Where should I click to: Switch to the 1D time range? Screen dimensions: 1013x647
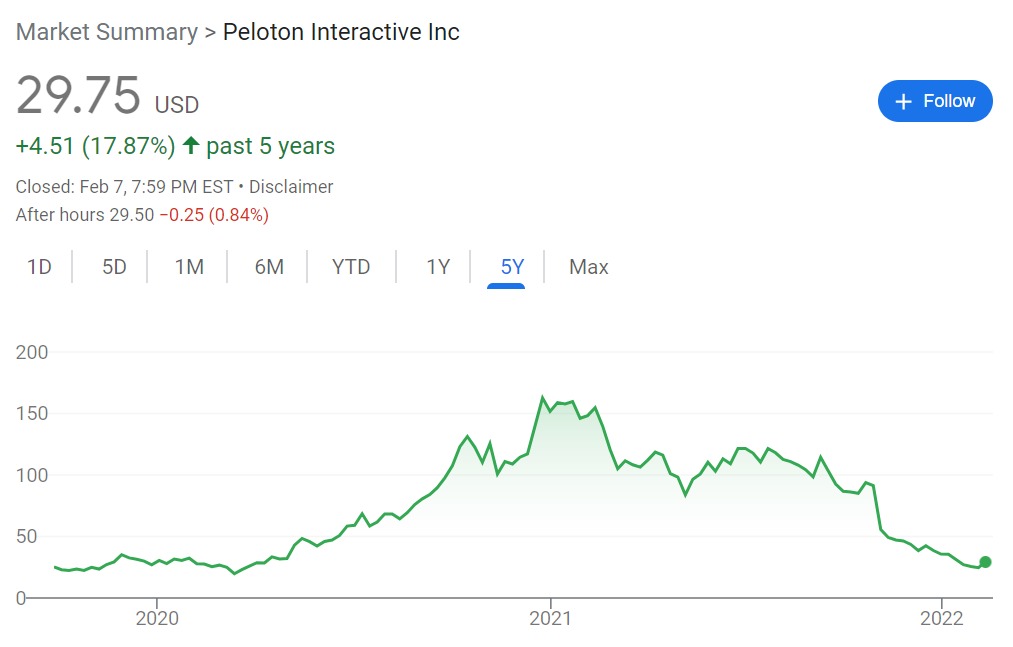point(39,267)
